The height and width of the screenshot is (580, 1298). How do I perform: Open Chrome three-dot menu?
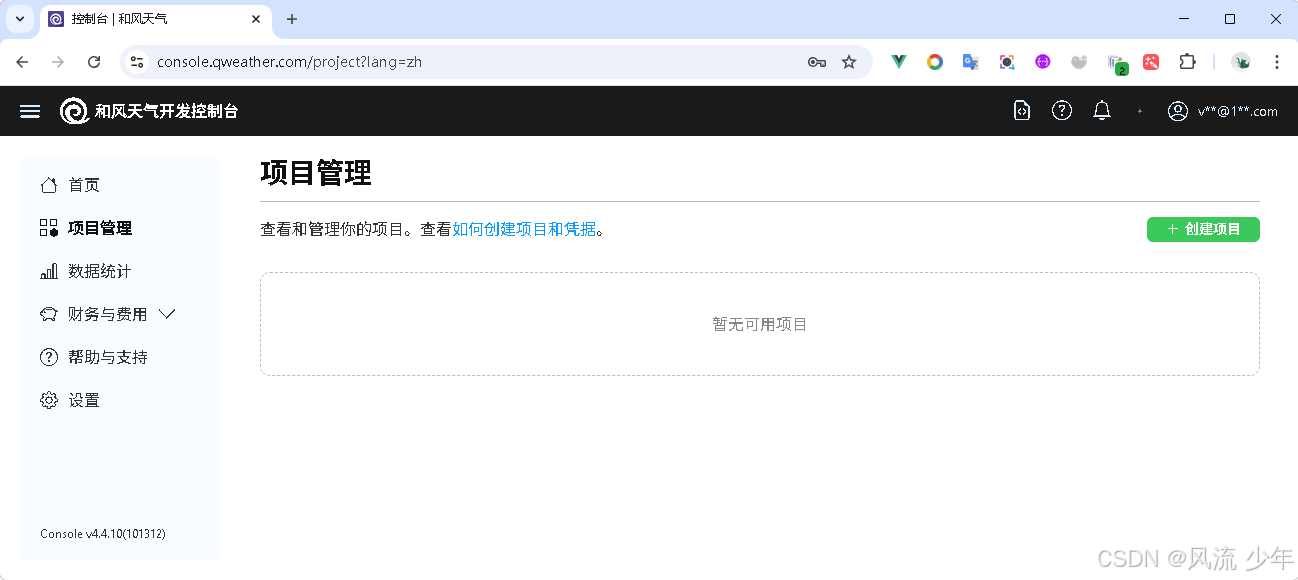[x=1277, y=62]
